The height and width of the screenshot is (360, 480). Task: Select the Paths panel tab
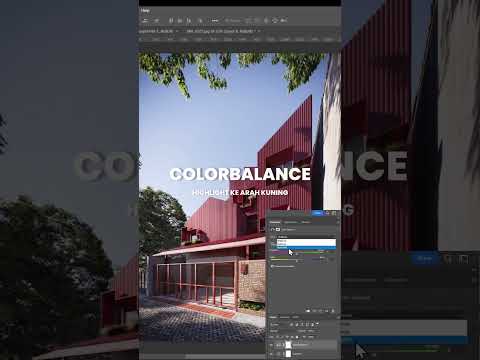pyautogui.click(x=296, y=317)
